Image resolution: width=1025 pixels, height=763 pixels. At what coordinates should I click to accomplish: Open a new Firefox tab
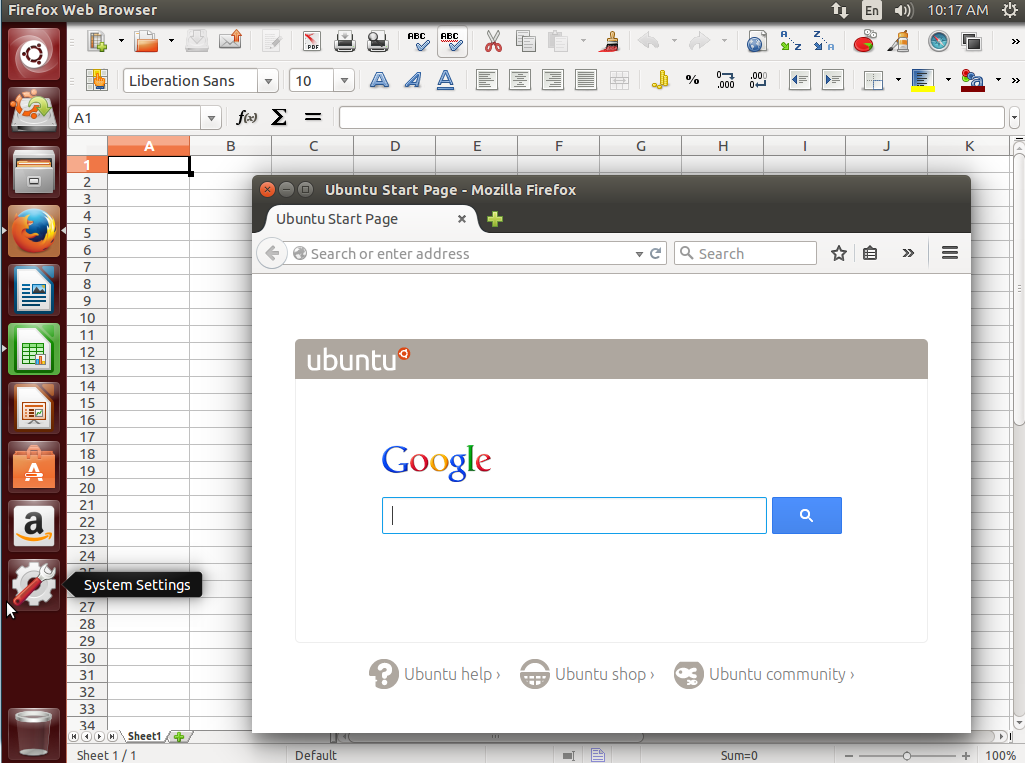[495, 219]
